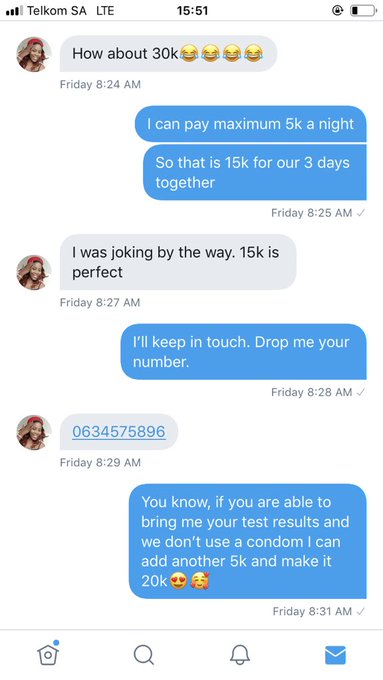Tap avatar beside "How about 30k" message
The width and height of the screenshot is (383, 680).
pyautogui.click(x=34, y=54)
